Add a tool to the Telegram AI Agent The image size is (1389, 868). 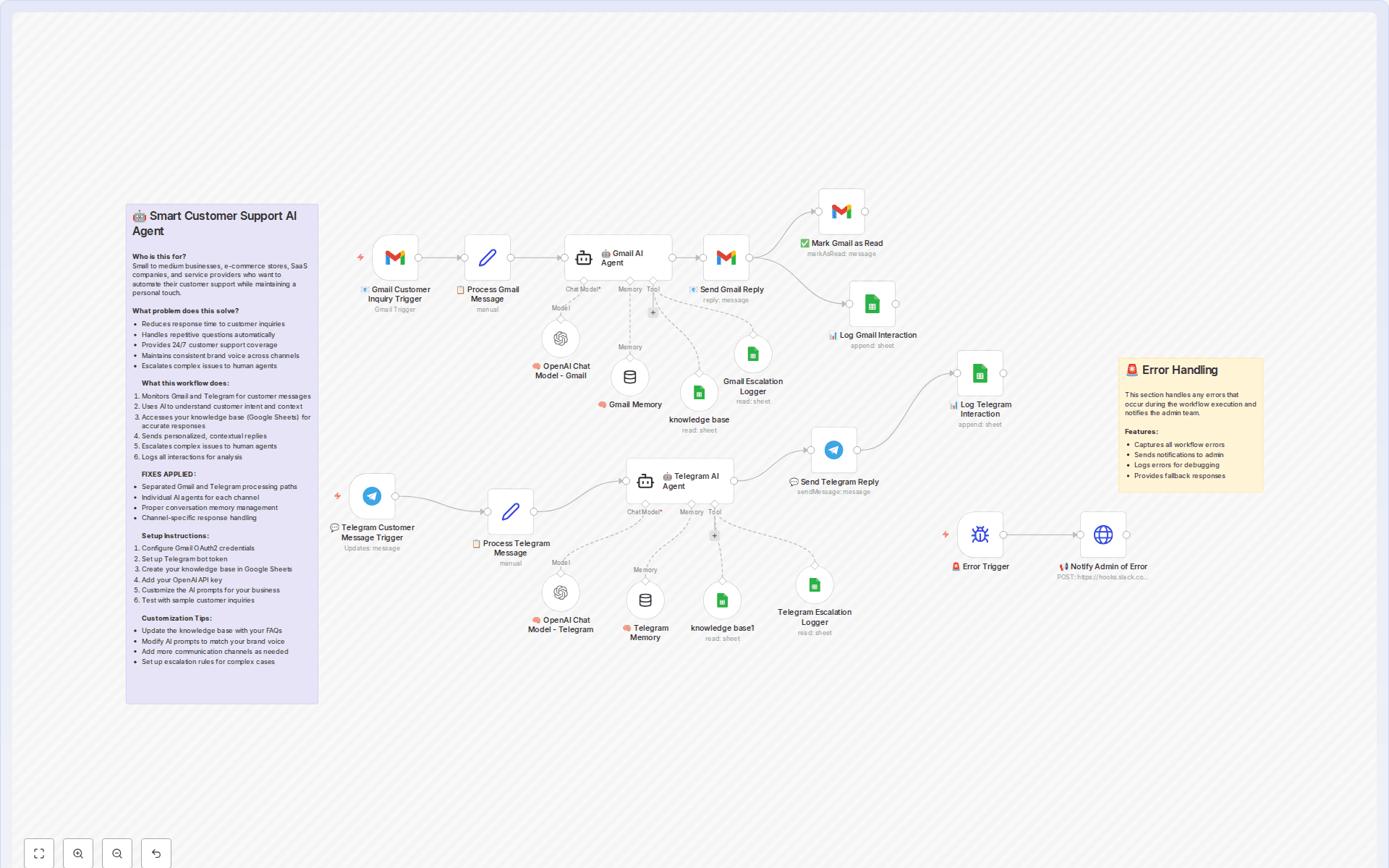pyautogui.click(x=715, y=536)
